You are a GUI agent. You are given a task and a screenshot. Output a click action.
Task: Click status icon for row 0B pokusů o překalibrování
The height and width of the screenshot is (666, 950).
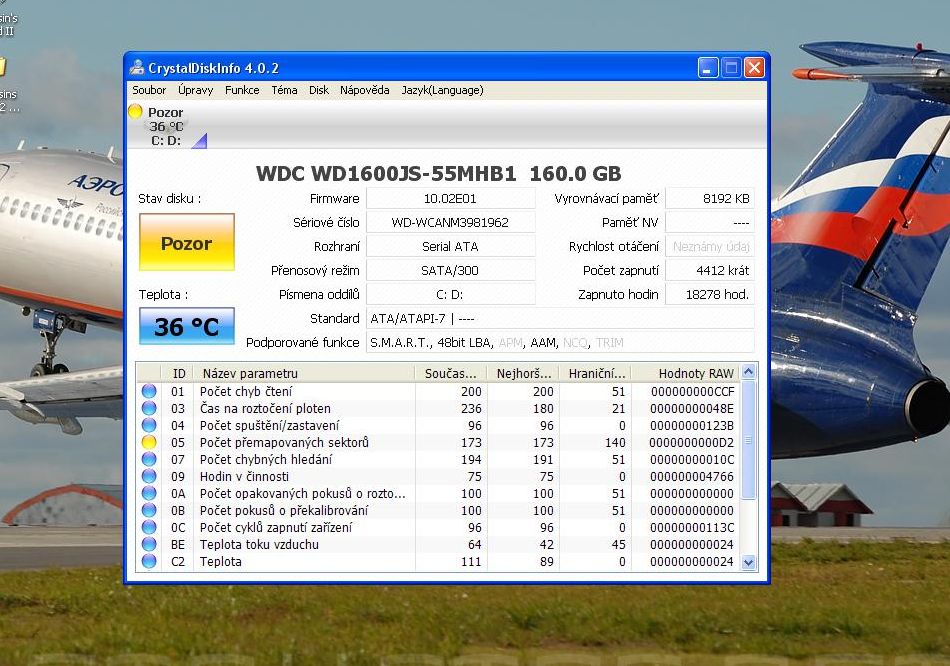149,510
